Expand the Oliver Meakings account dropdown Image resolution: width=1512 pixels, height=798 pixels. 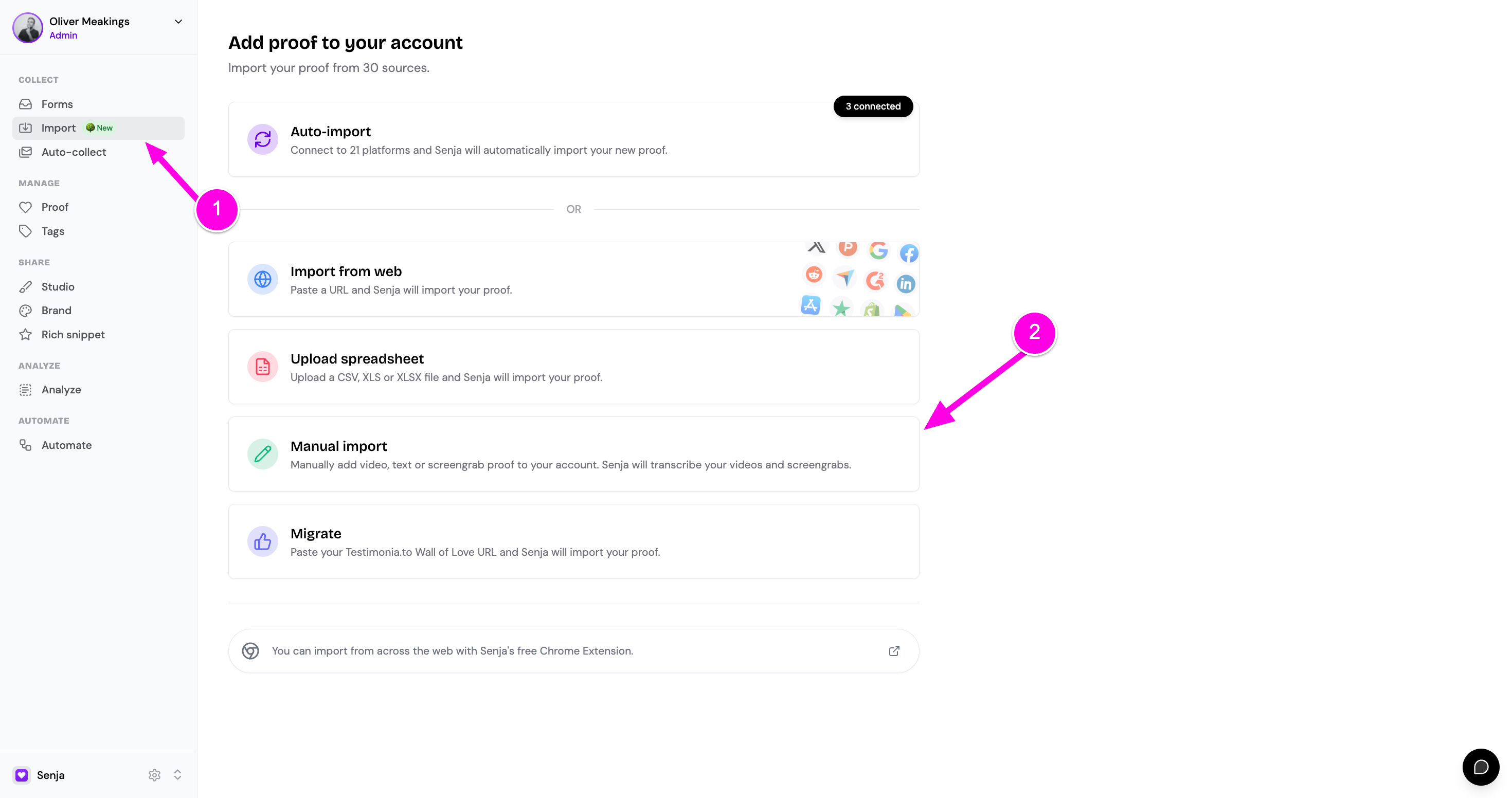(178, 22)
